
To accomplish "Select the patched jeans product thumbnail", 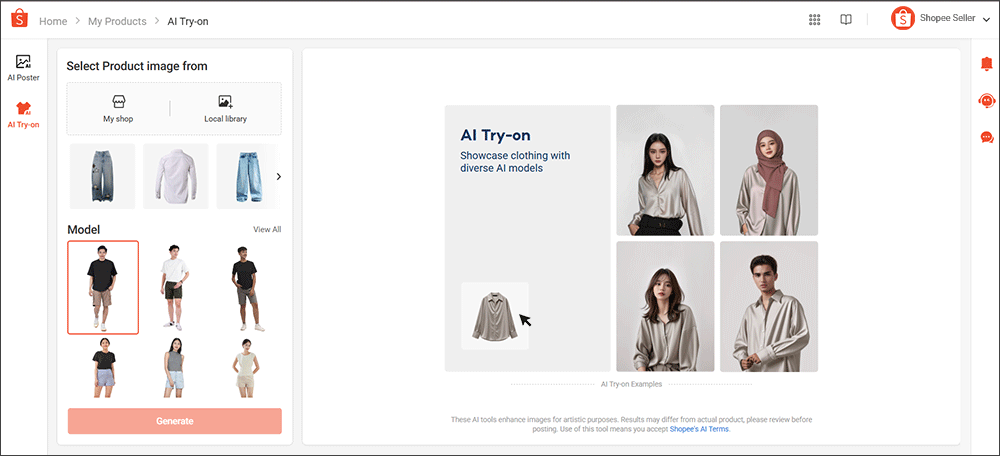I will [102, 176].
